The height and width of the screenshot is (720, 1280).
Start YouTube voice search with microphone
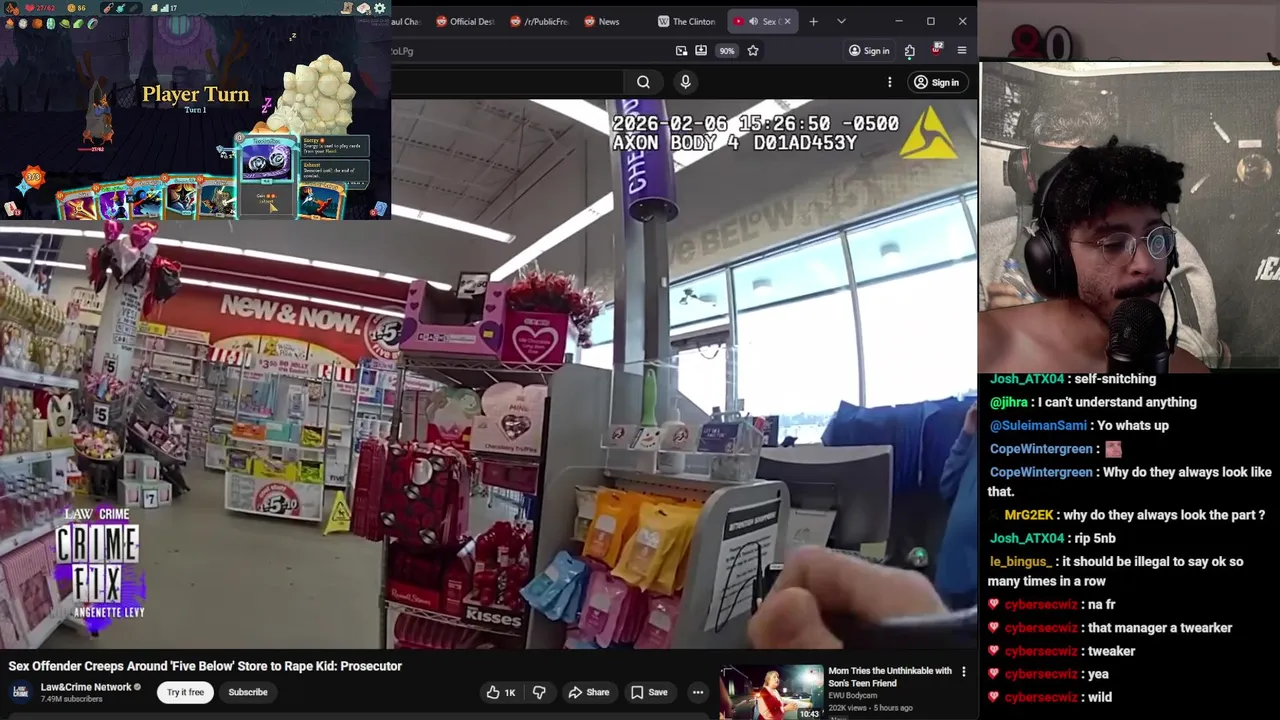tap(685, 82)
